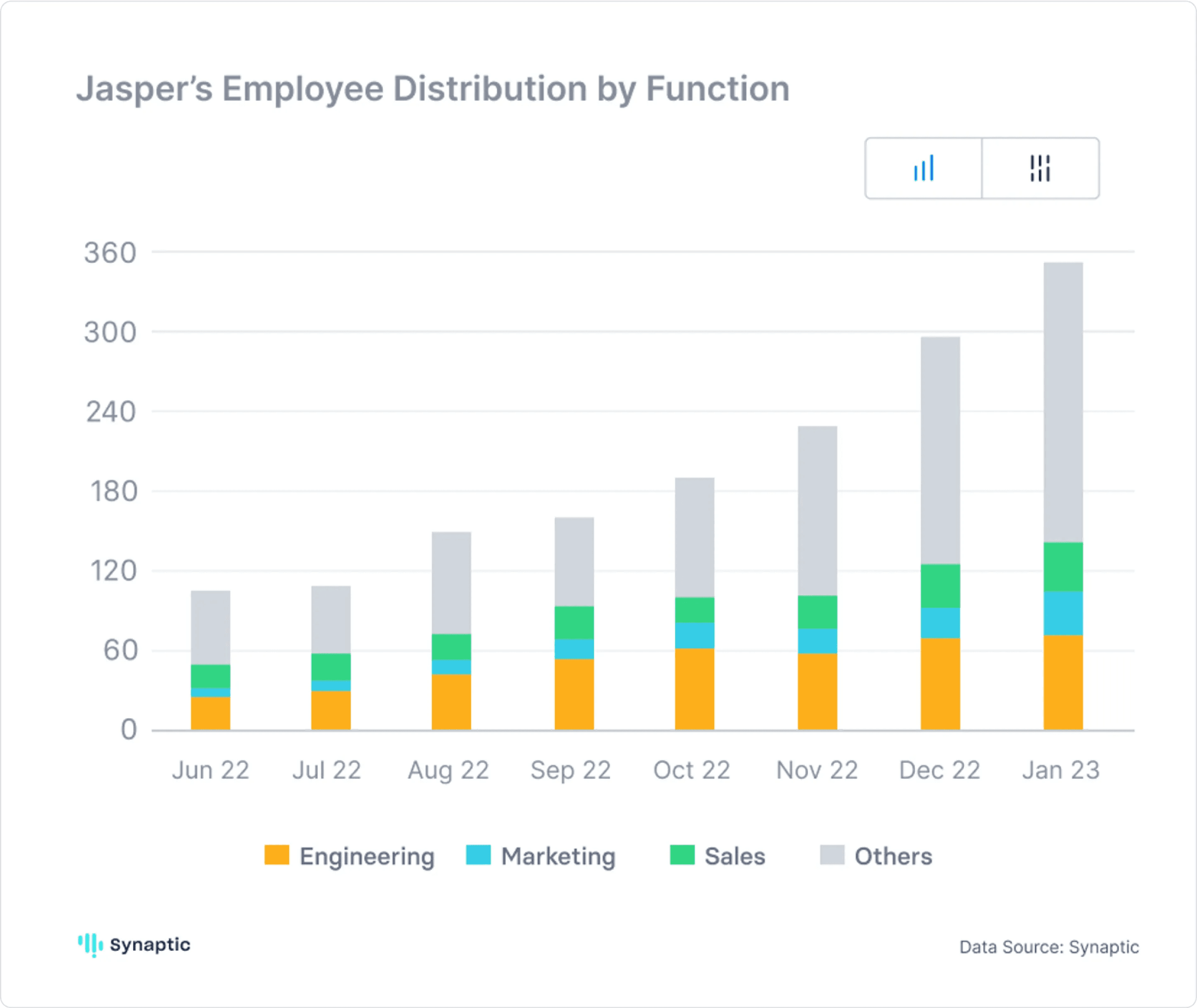Select the Jan 23 Others bar segment
This screenshot has height=1008, width=1197.
1063,402
